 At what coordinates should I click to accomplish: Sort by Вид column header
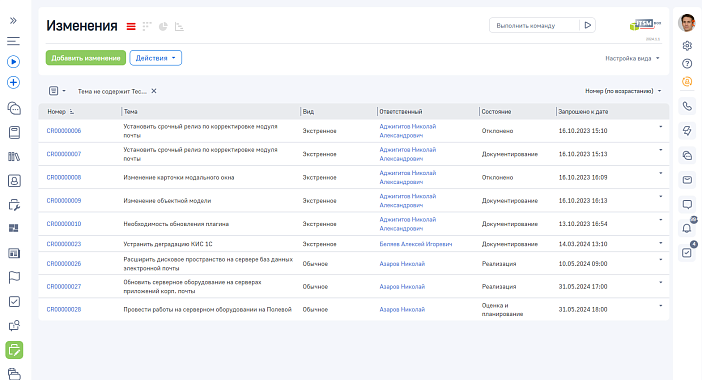point(308,111)
